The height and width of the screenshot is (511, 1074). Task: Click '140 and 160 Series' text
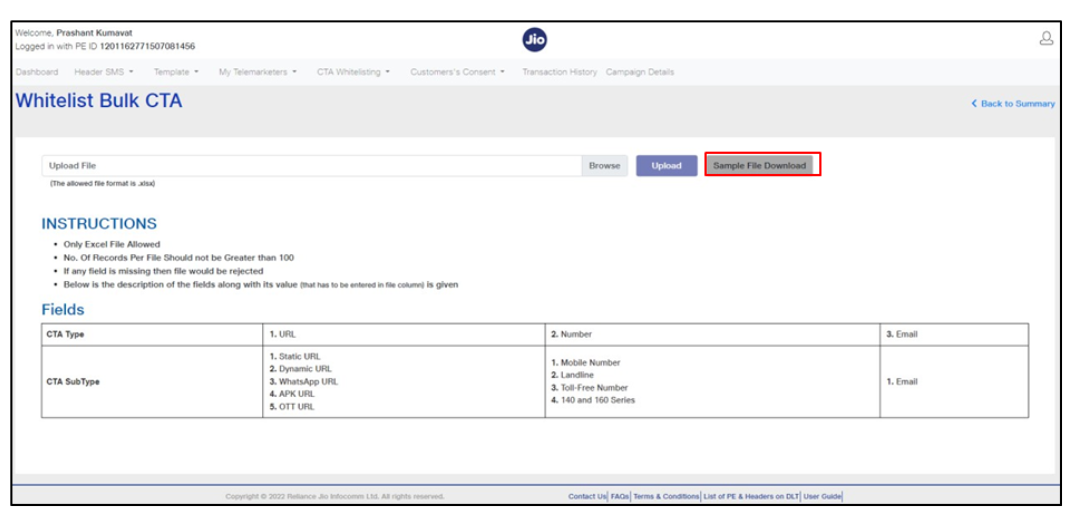598,400
